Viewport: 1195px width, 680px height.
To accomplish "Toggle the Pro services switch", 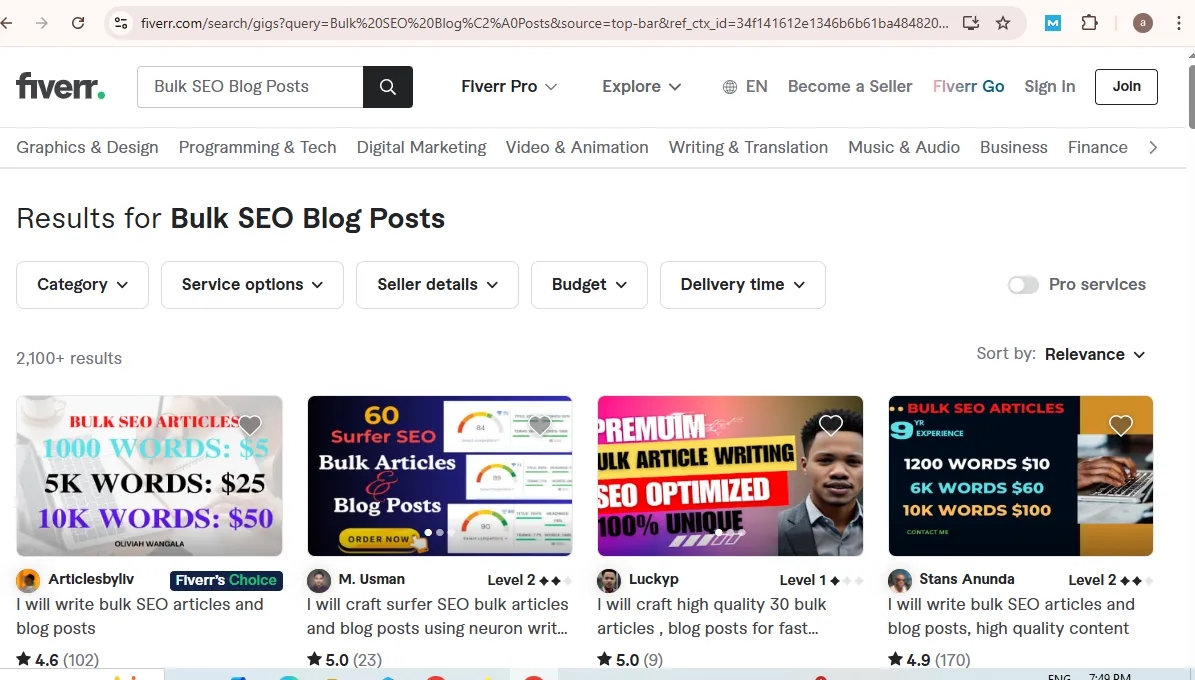I will pyautogui.click(x=1023, y=284).
